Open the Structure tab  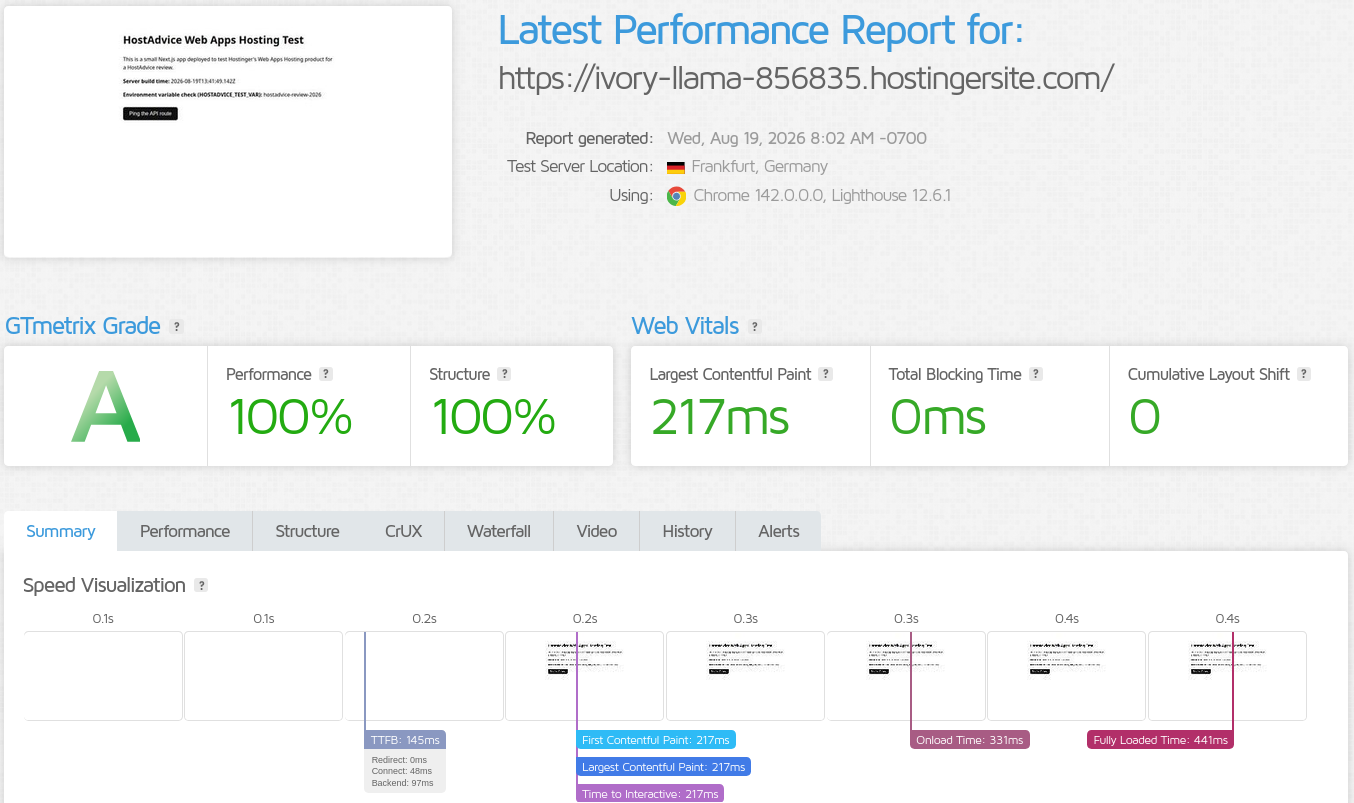pos(307,531)
